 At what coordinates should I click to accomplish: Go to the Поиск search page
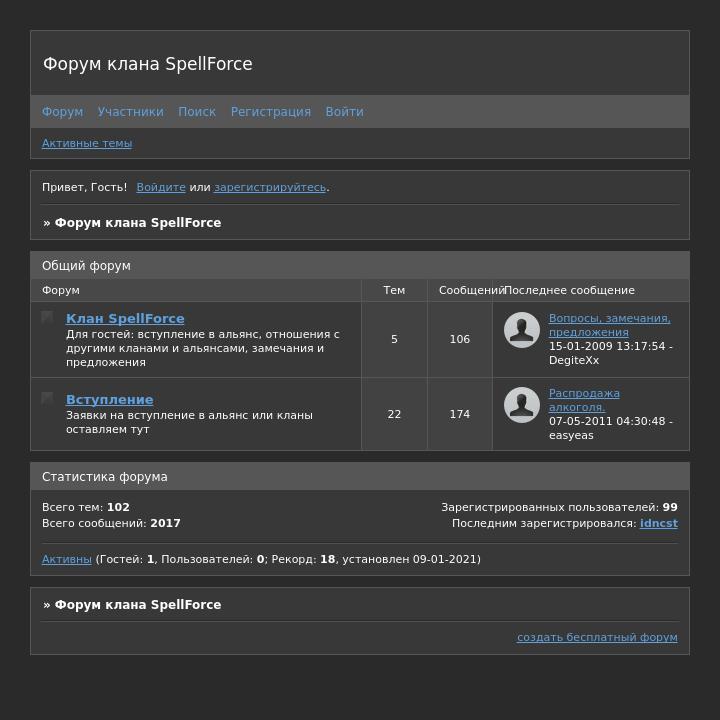coord(197,112)
